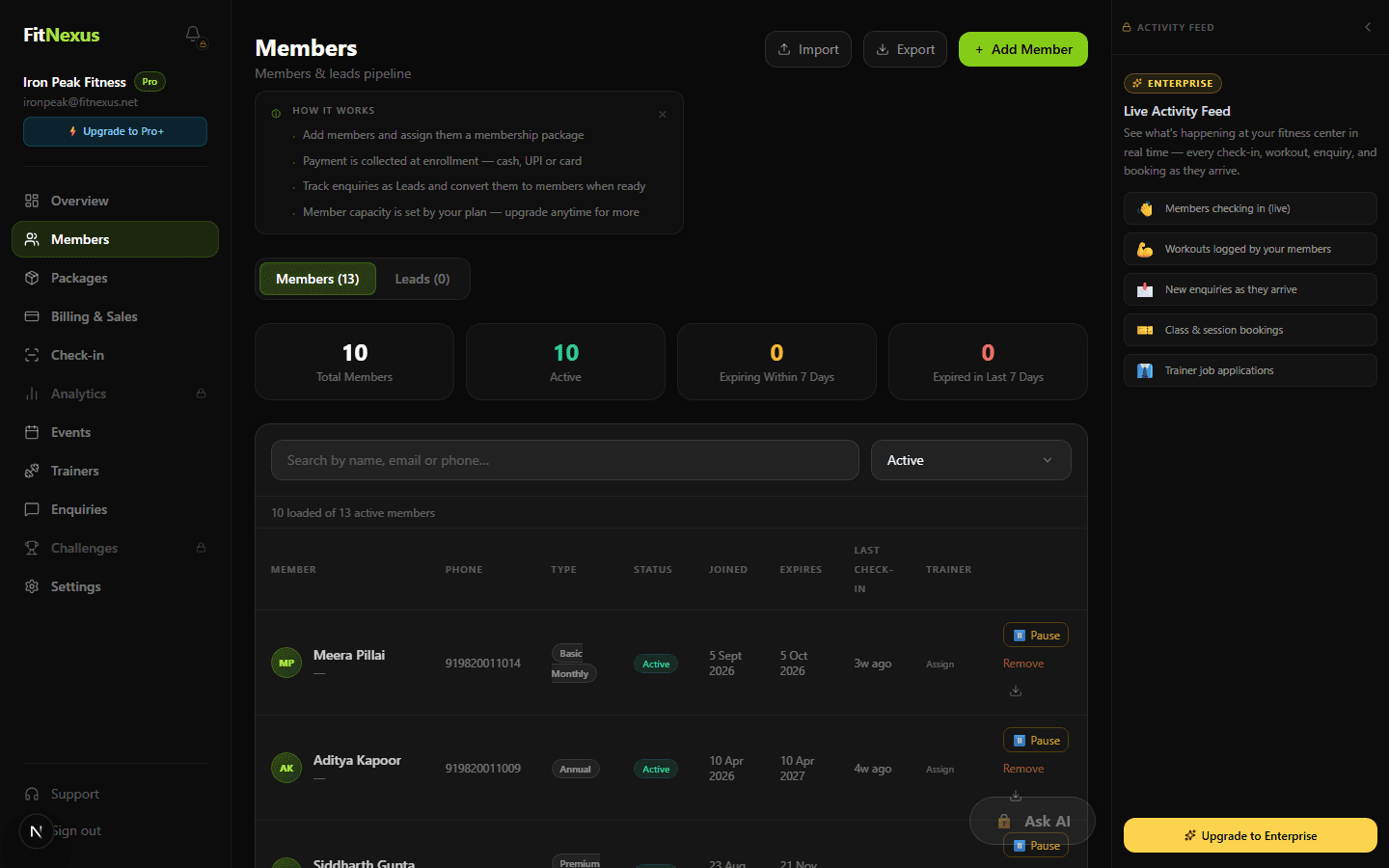Screen dimensions: 1389x868
Task: Click the Packages box icon
Action: coord(32,278)
